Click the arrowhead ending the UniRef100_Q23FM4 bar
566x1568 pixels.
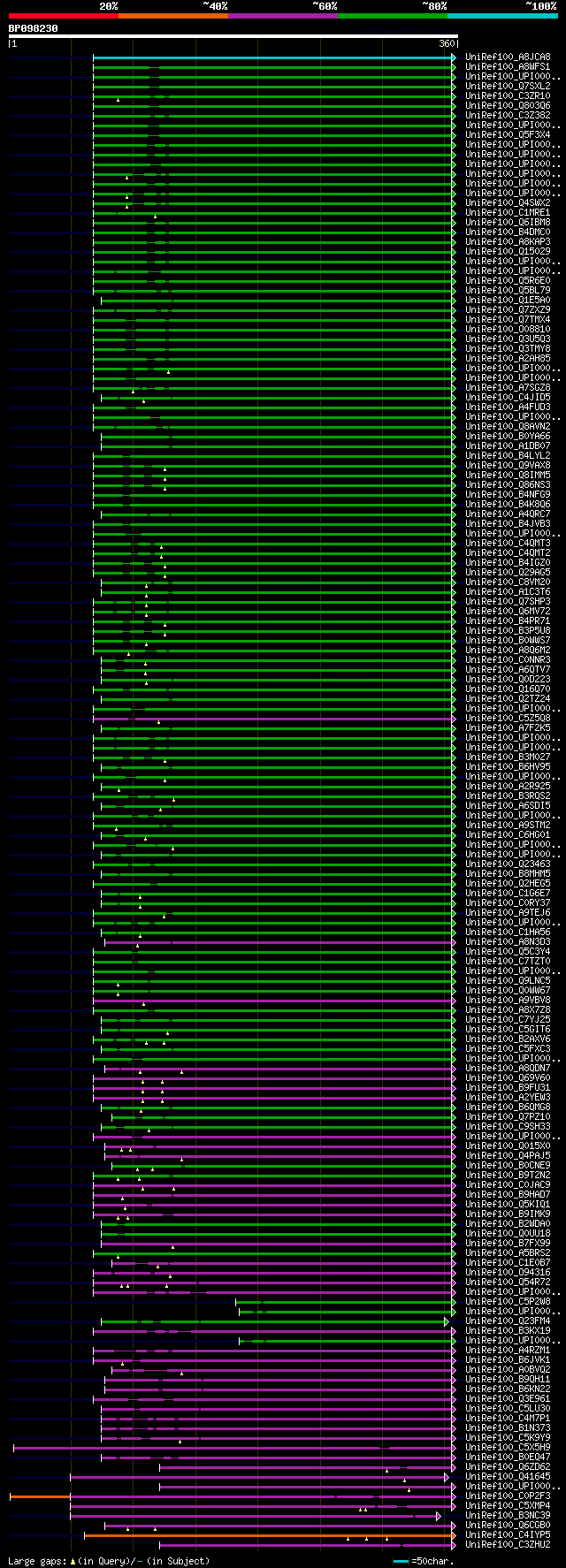coord(447,1321)
